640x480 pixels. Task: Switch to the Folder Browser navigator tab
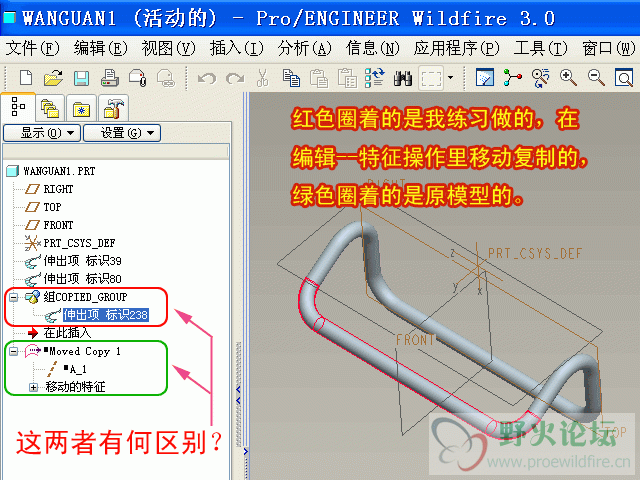pos(50,109)
